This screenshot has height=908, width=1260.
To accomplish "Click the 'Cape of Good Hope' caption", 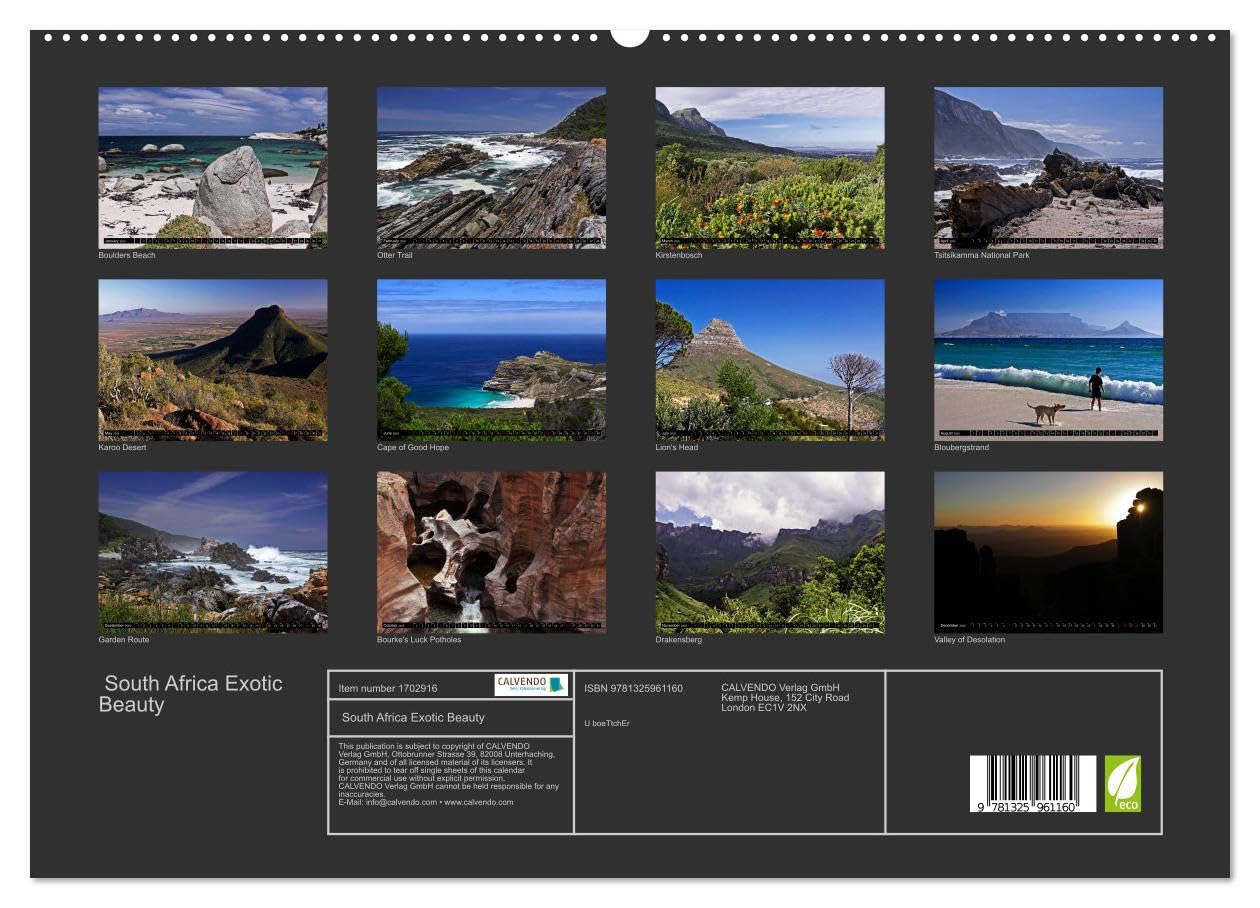I will (413, 448).
